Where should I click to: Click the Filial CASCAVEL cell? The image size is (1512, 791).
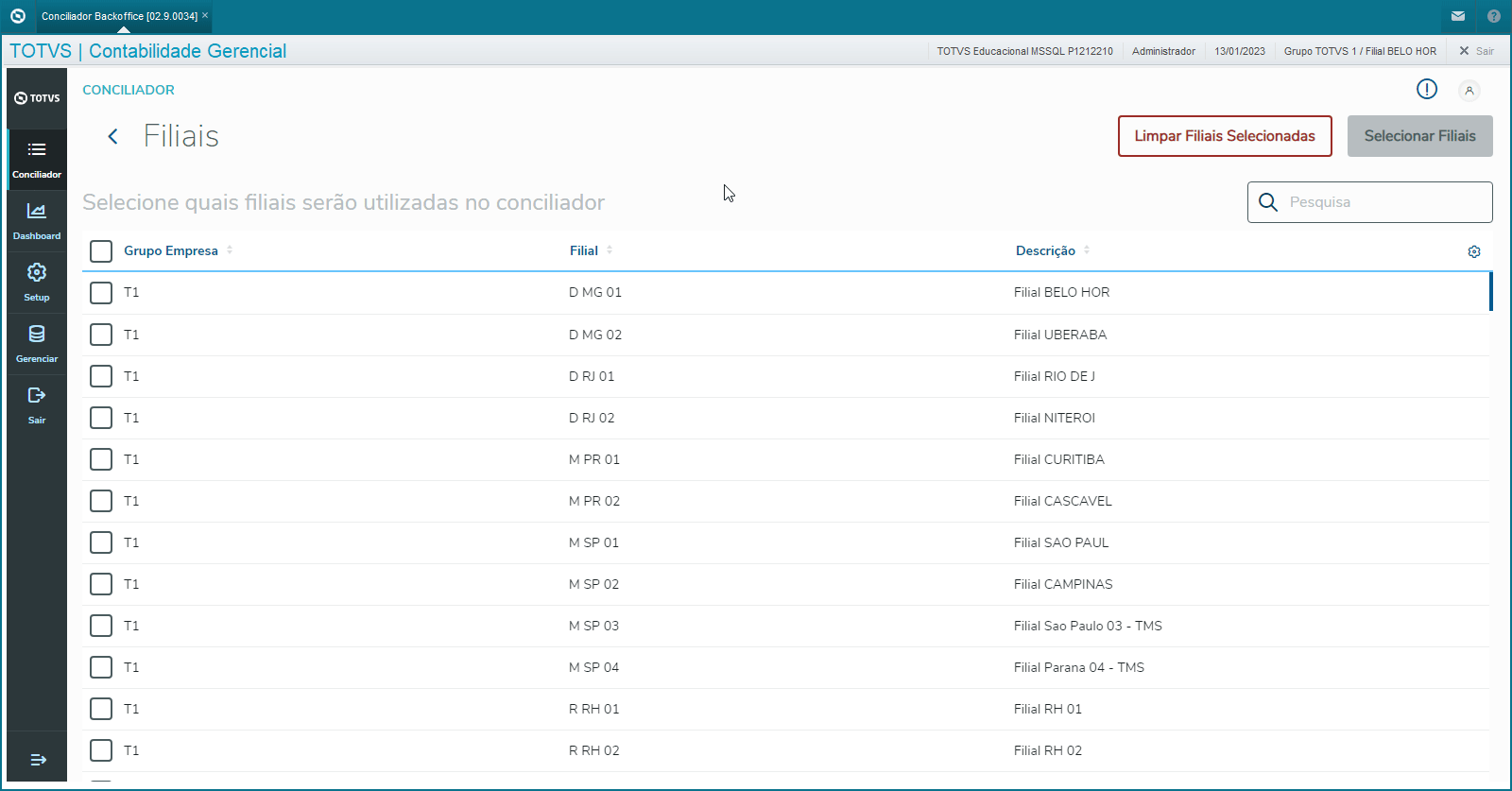coord(1063,501)
